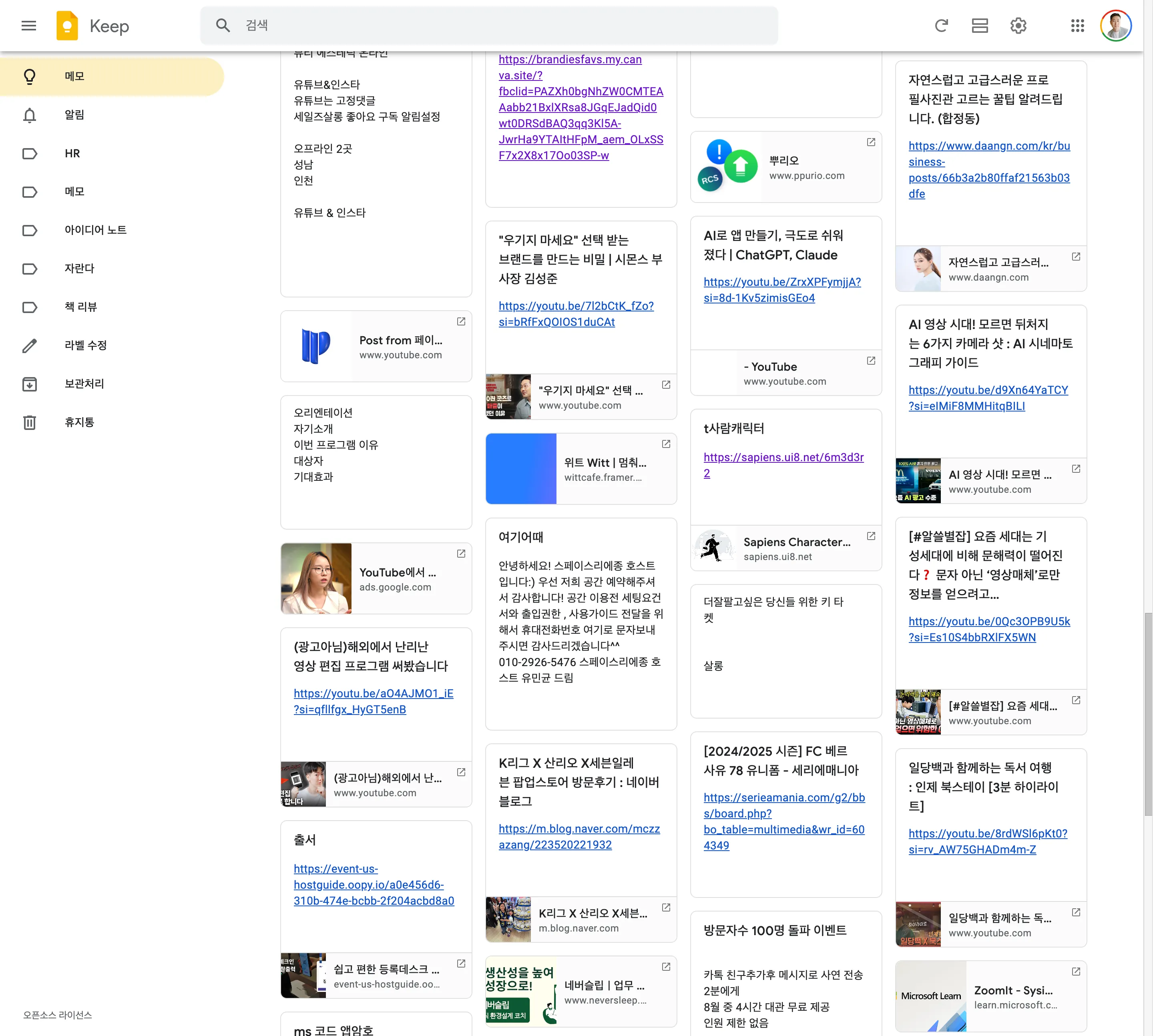Open the 휴지통 trash section
Screen dimensions: 1153x1036
tap(79, 422)
